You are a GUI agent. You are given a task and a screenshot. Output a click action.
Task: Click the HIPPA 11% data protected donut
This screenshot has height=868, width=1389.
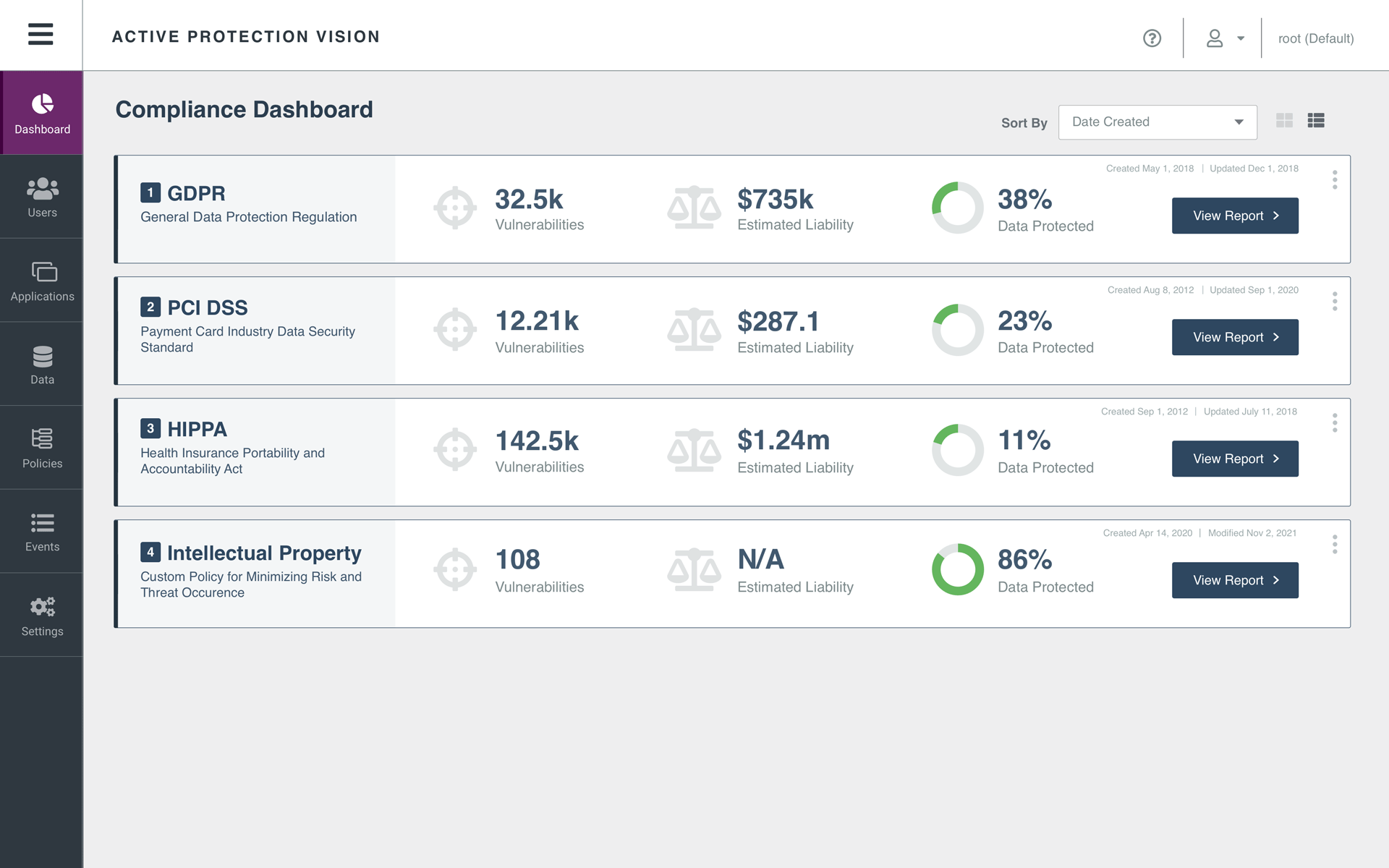coord(958,450)
